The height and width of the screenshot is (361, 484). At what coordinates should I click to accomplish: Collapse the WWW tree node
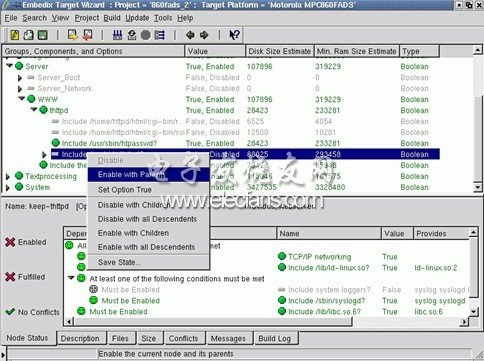(22, 99)
